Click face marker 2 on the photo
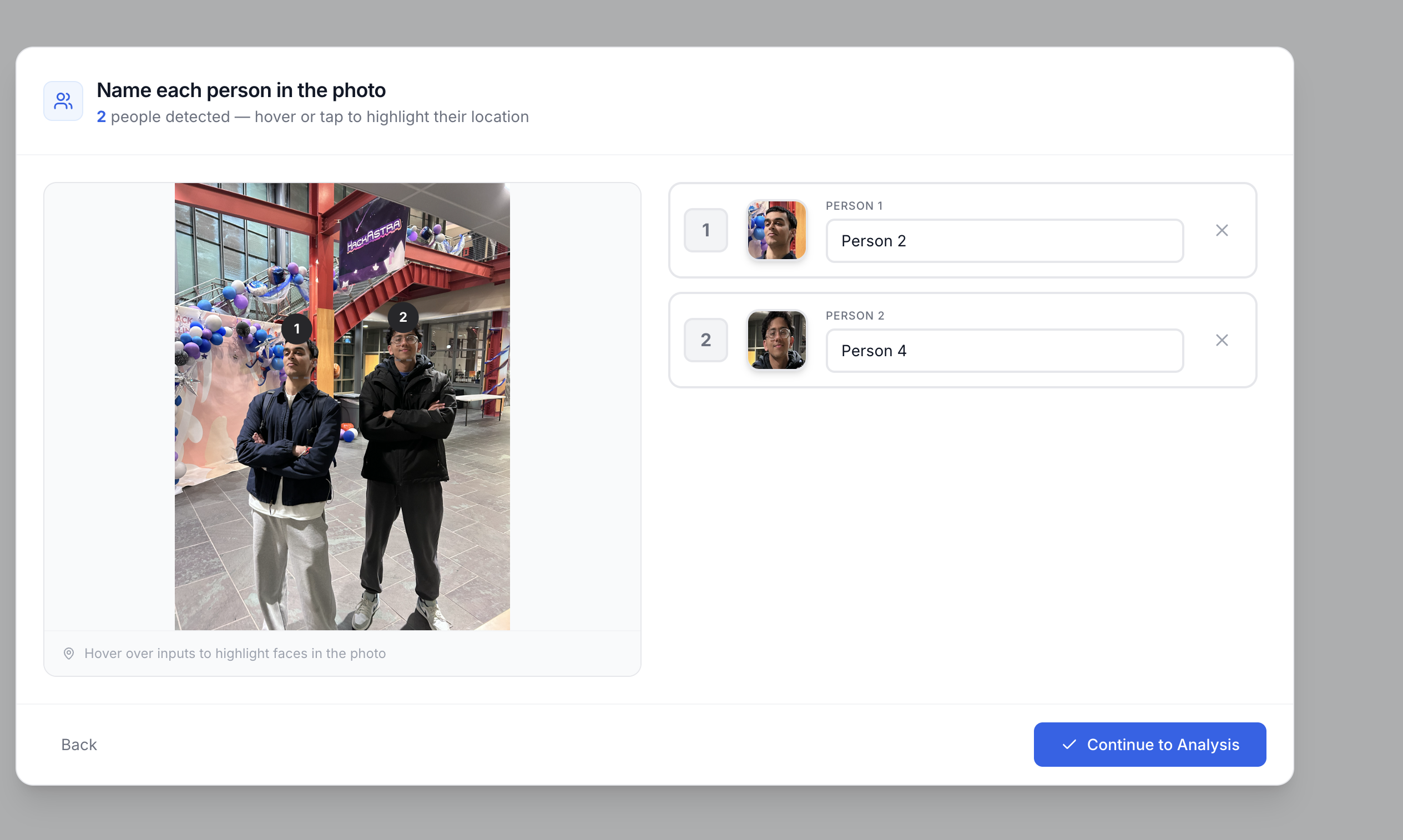 [x=402, y=317]
